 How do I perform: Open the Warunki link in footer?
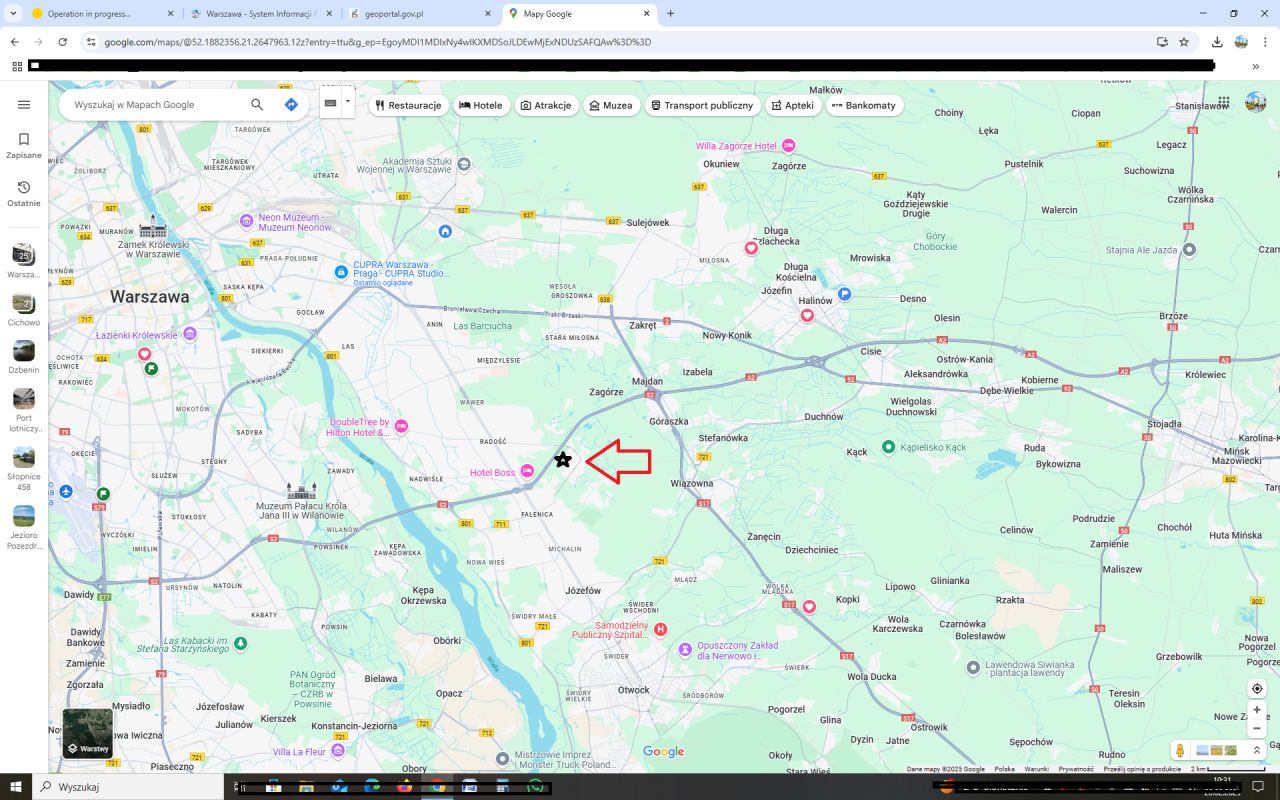[1036, 769]
